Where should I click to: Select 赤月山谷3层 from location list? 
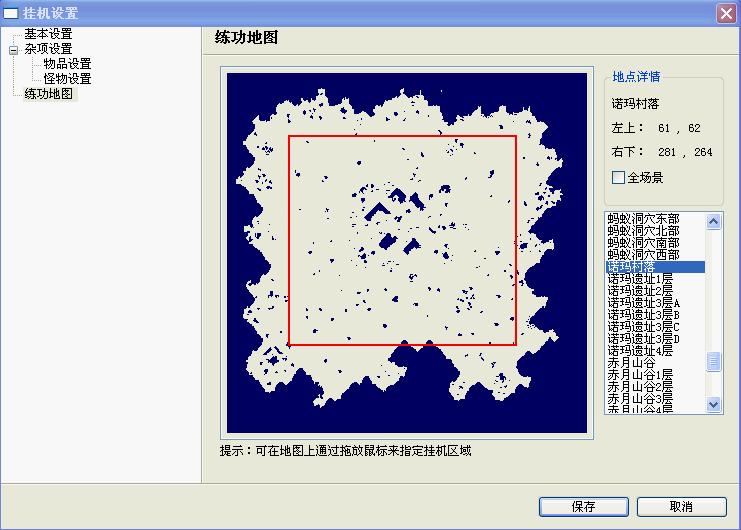click(x=640, y=399)
